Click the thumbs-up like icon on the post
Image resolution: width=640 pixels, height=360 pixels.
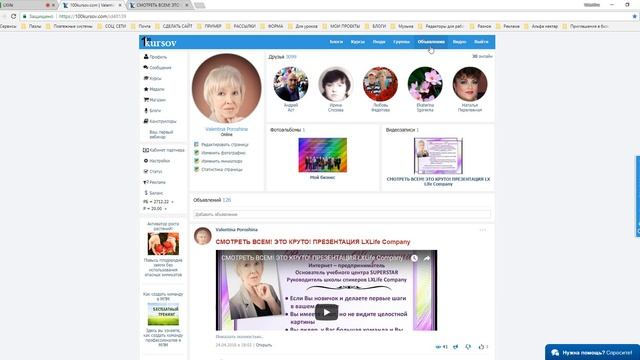coord(481,347)
